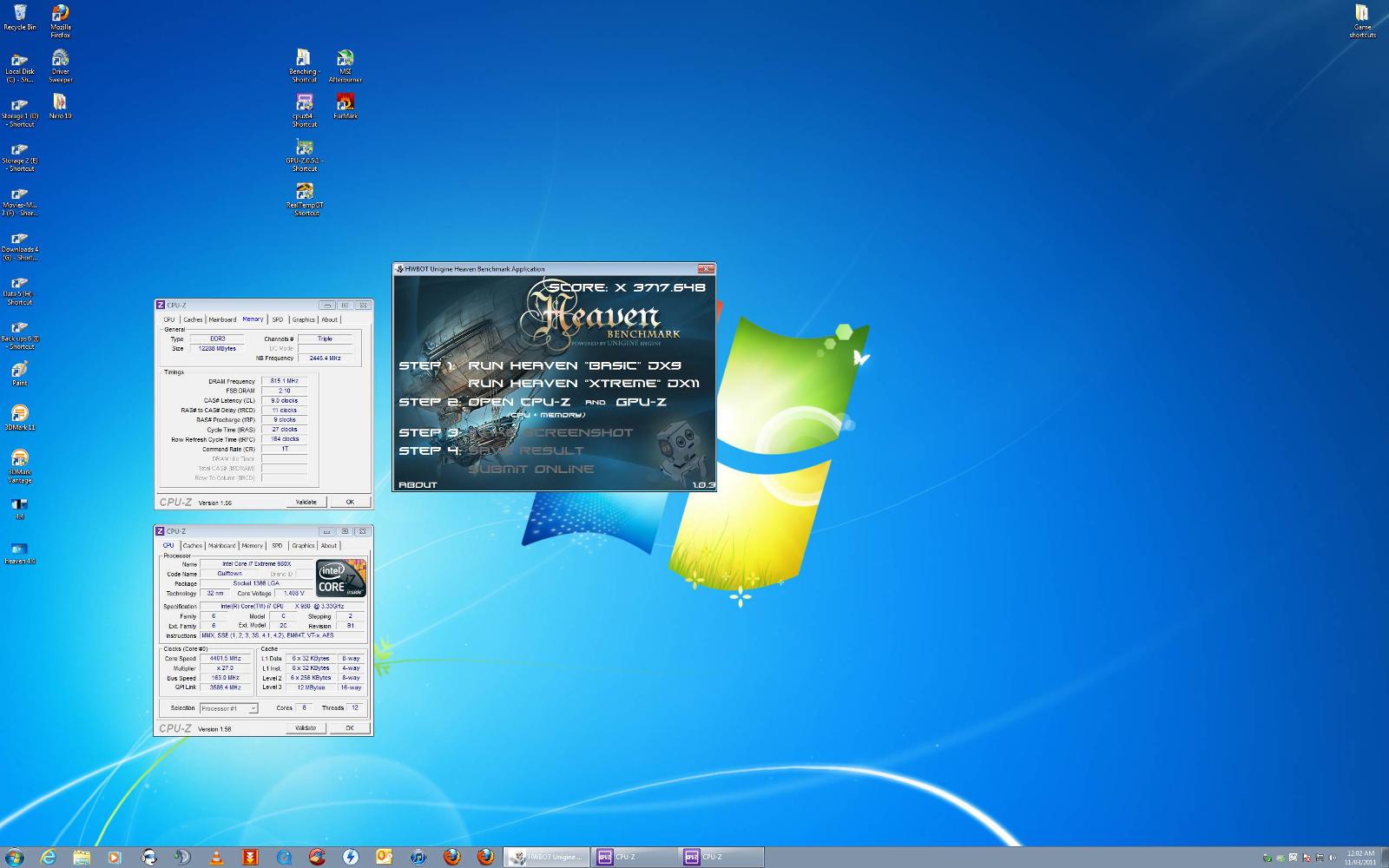Open Mainboard tab in lower CPU-Z window
Screen dimensions: 1389x868
pyautogui.click(x=222, y=546)
